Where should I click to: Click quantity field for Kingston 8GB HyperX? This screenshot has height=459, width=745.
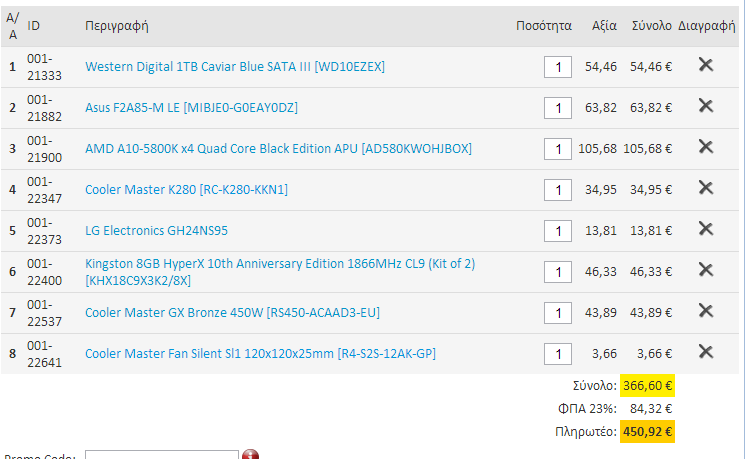pyautogui.click(x=558, y=272)
